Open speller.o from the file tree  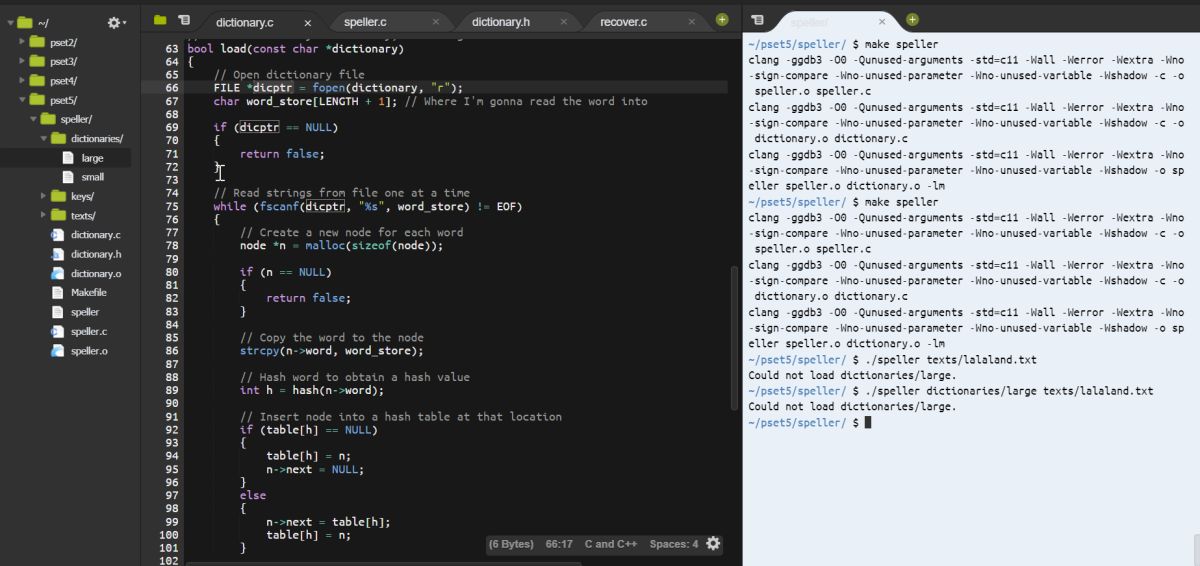(89, 351)
